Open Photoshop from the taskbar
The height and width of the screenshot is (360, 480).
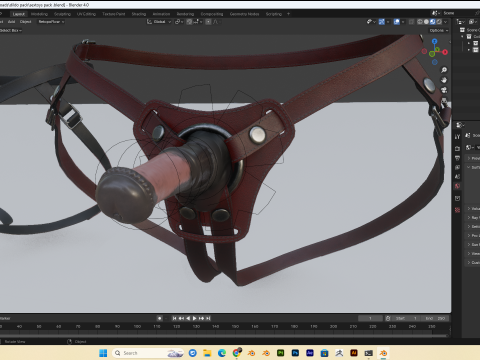[x=295, y=353]
